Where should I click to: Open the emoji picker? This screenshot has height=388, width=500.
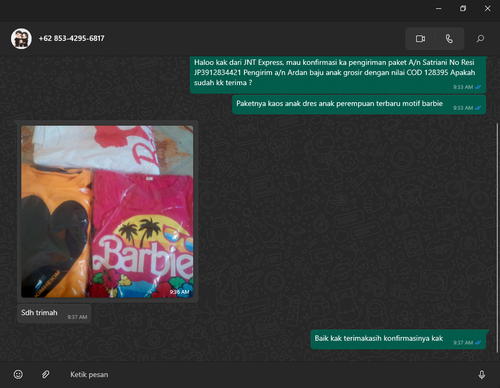click(x=18, y=374)
